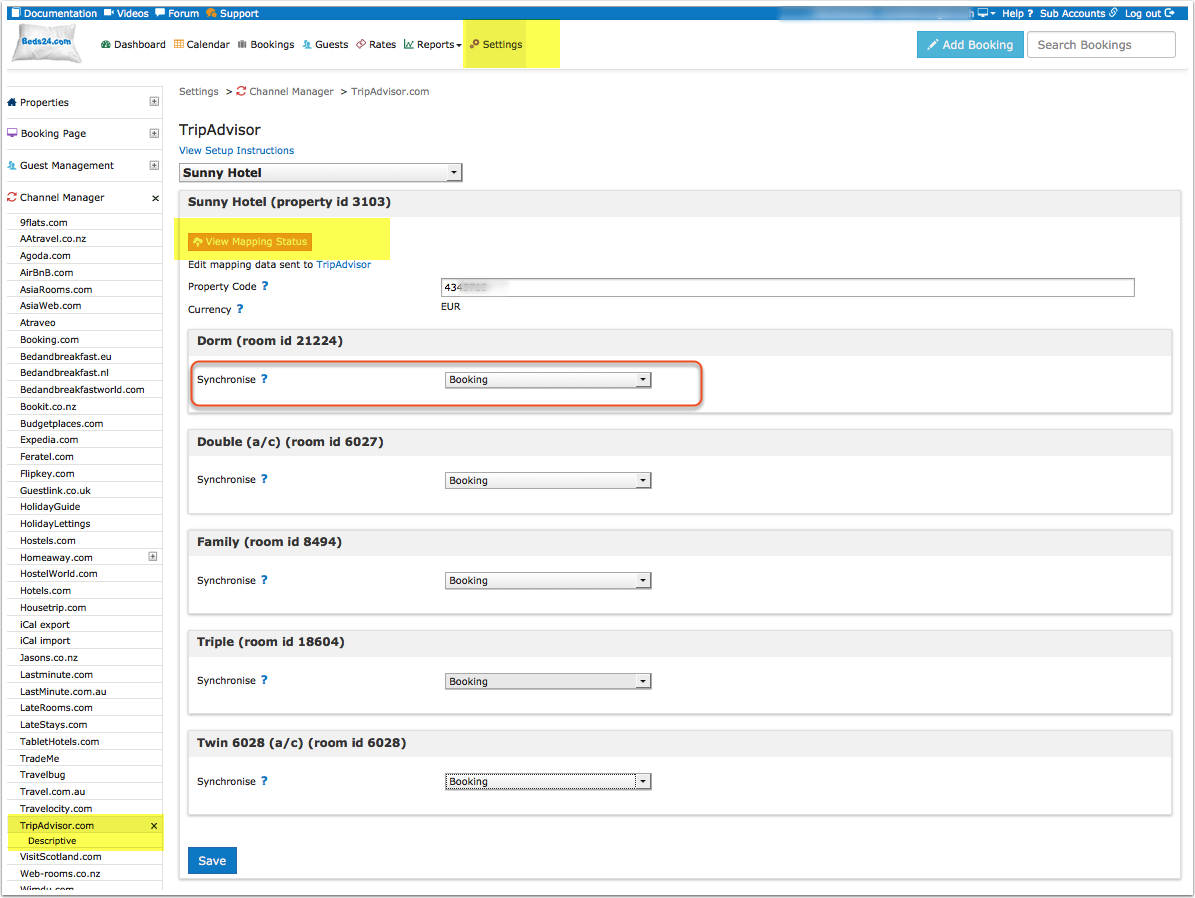Click the Channel Manager sync icon in sidebar

coord(11,197)
